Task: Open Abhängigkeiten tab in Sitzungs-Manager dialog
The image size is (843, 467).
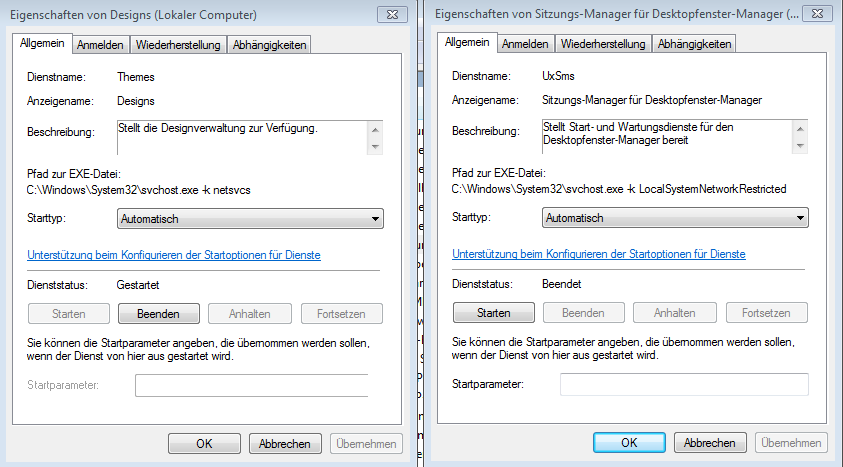Action: tap(694, 44)
